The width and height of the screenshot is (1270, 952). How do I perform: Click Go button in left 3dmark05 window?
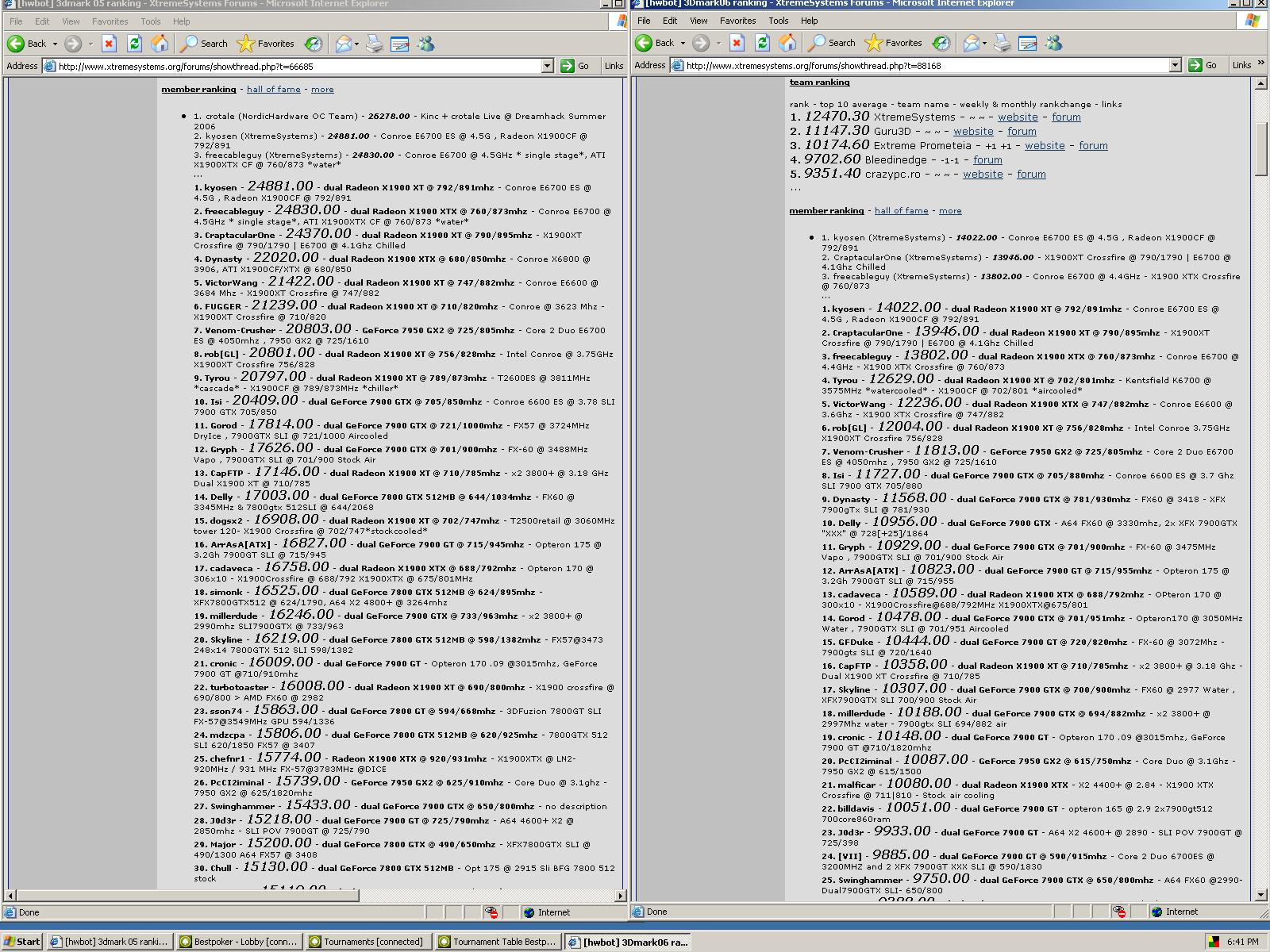[x=575, y=66]
